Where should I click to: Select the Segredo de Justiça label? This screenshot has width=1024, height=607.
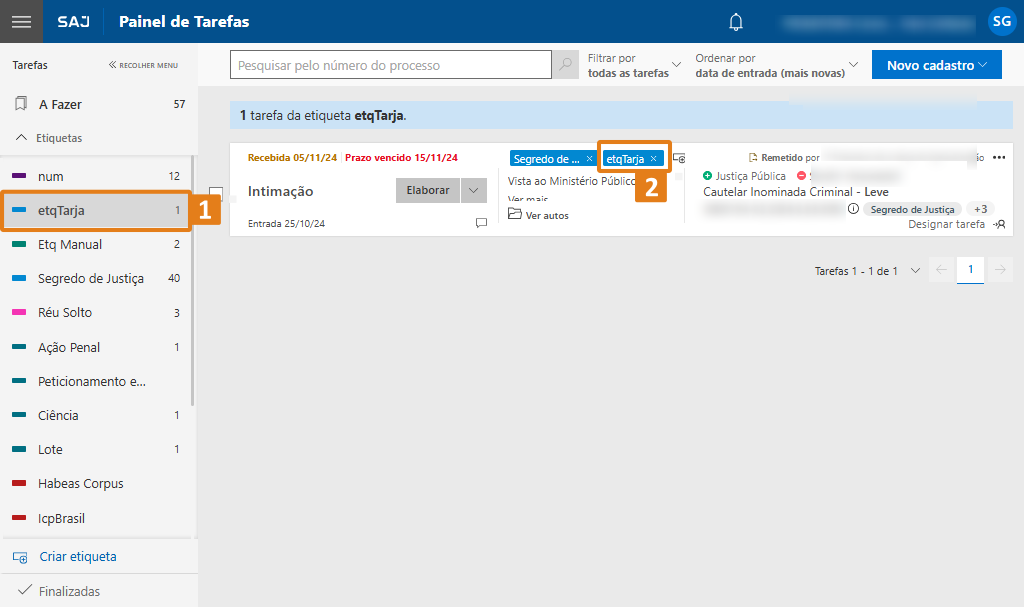(x=90, y=278)
